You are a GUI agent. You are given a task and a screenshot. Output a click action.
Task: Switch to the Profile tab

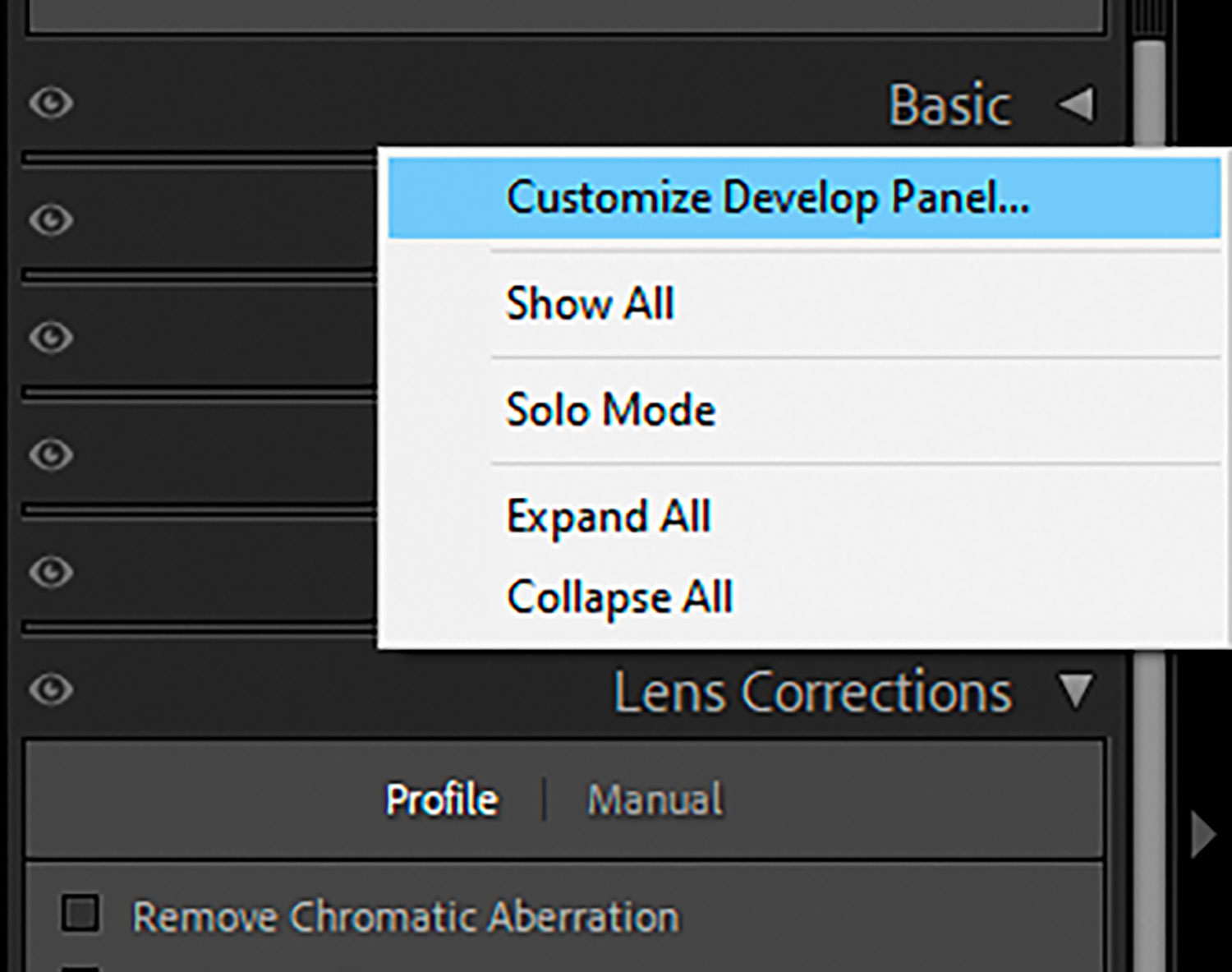coord(442,799)
